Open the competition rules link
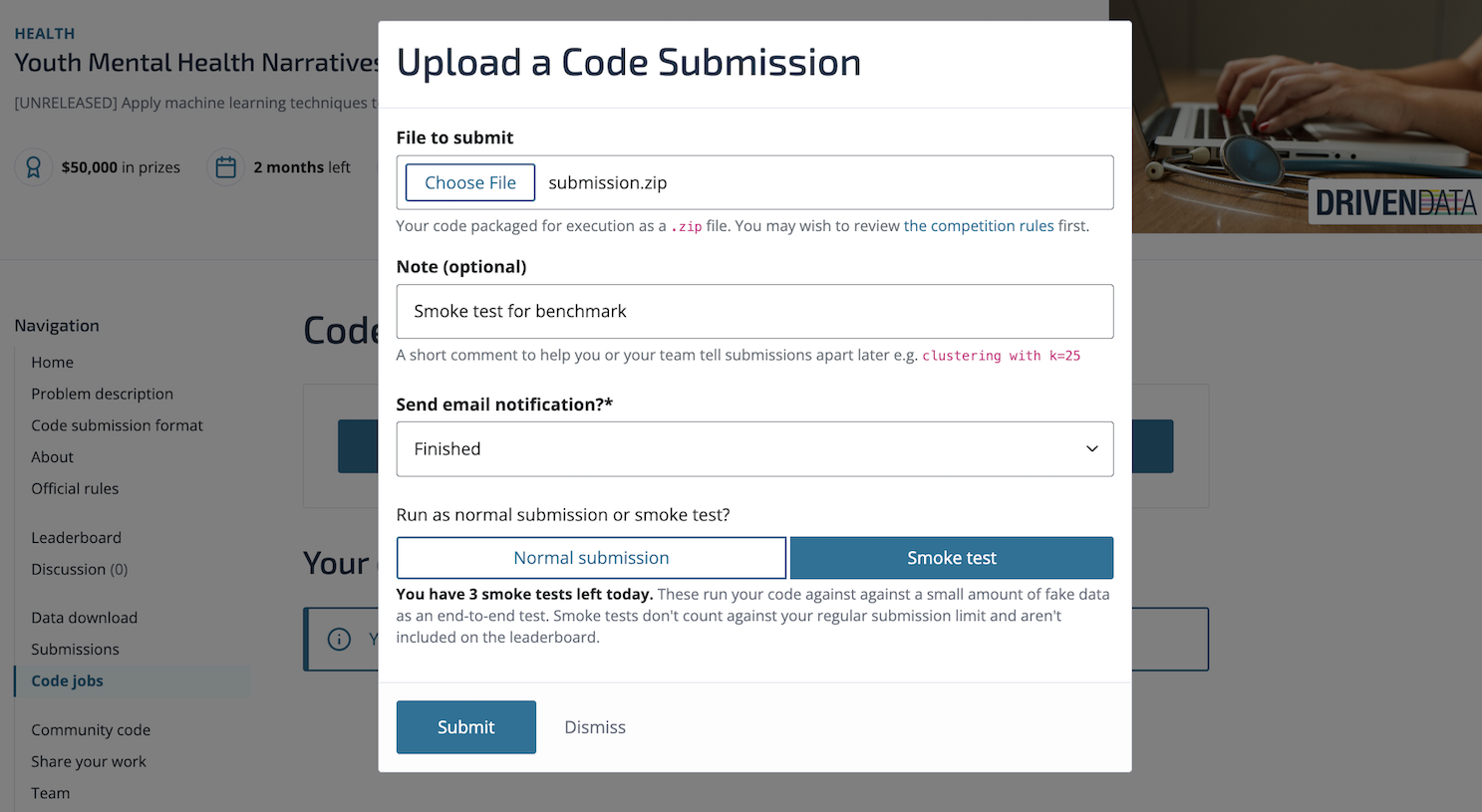The image size is (1482, 812). point(978,226)
